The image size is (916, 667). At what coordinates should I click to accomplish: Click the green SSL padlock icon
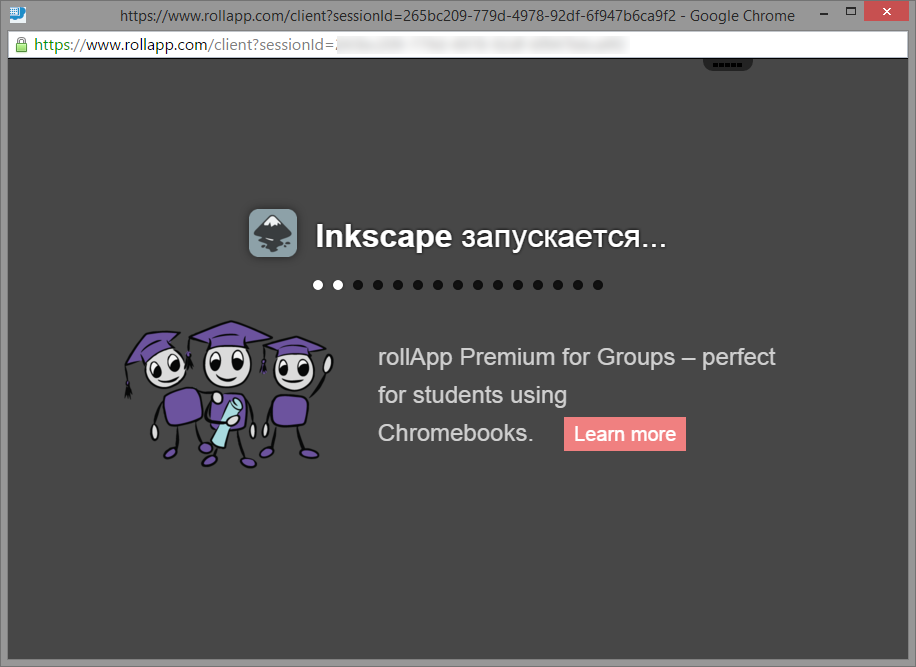point(21,45)
